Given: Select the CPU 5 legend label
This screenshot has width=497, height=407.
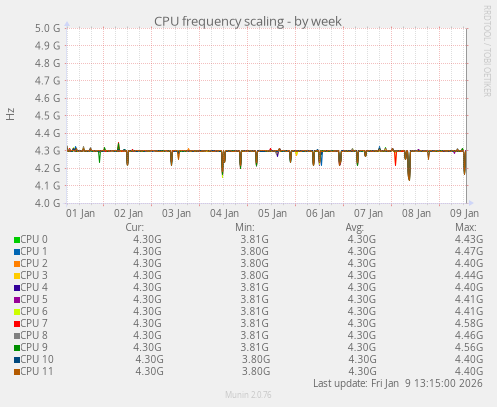Looking at the screenshot, I should pos(34,299).
